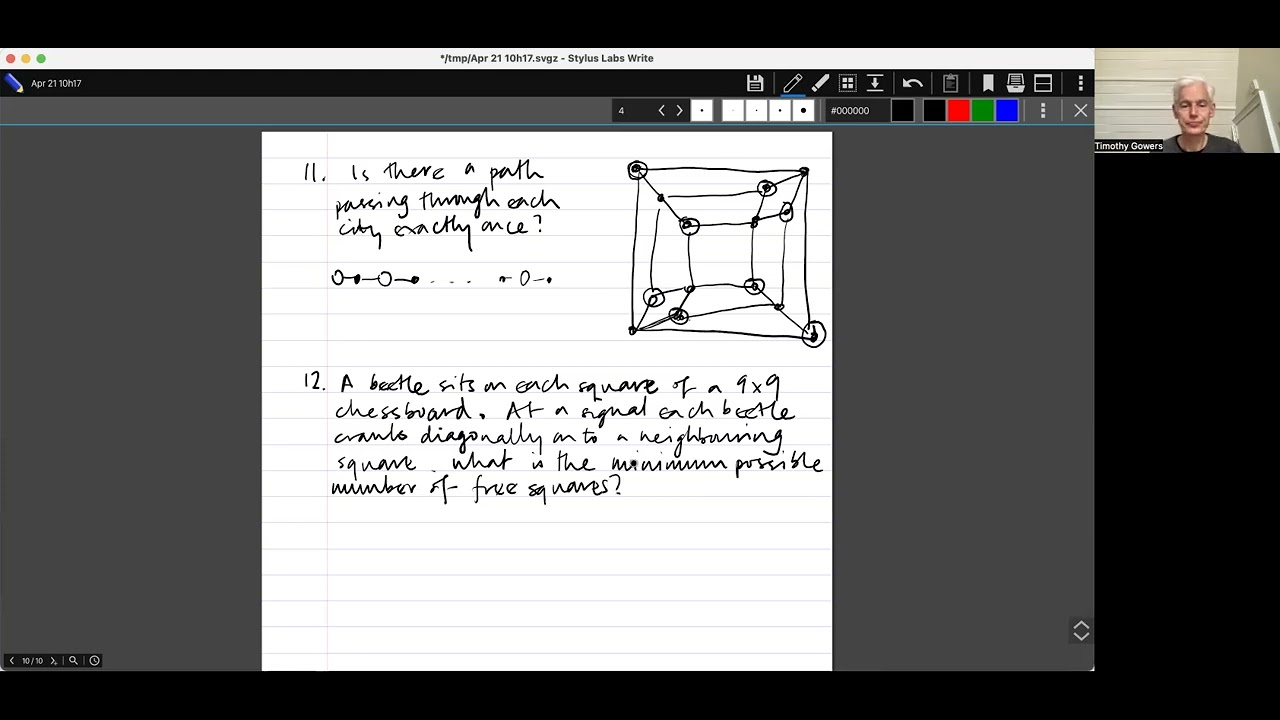Screen dimensions: 1280x720
Task: Toggle split view layout
Action: click(1043, 83)
